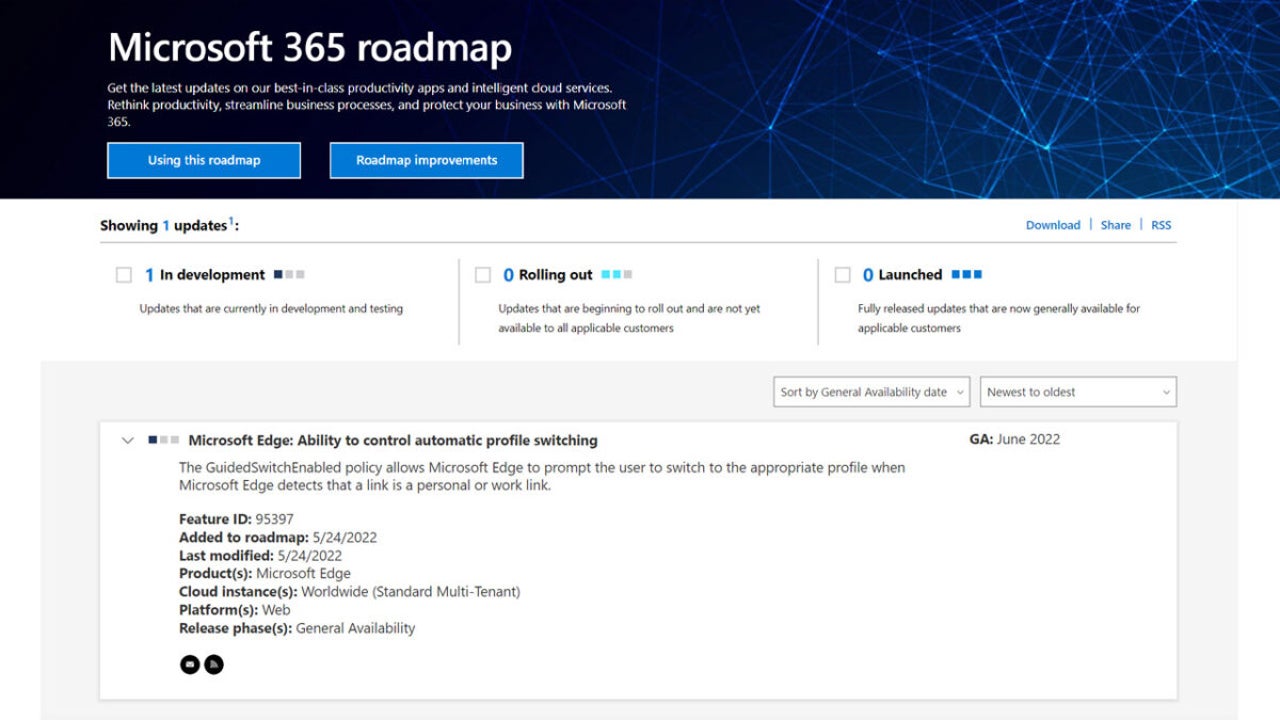
Task: Click the Using this roadmap button
Action: click(x=204, y=160)
